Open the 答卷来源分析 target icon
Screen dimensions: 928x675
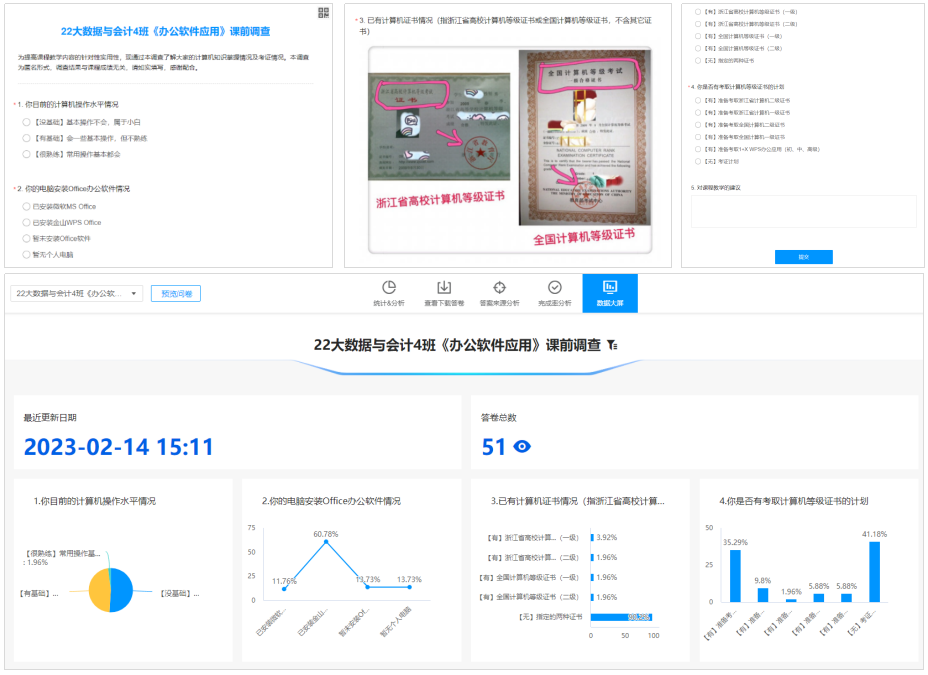(499, 287)
